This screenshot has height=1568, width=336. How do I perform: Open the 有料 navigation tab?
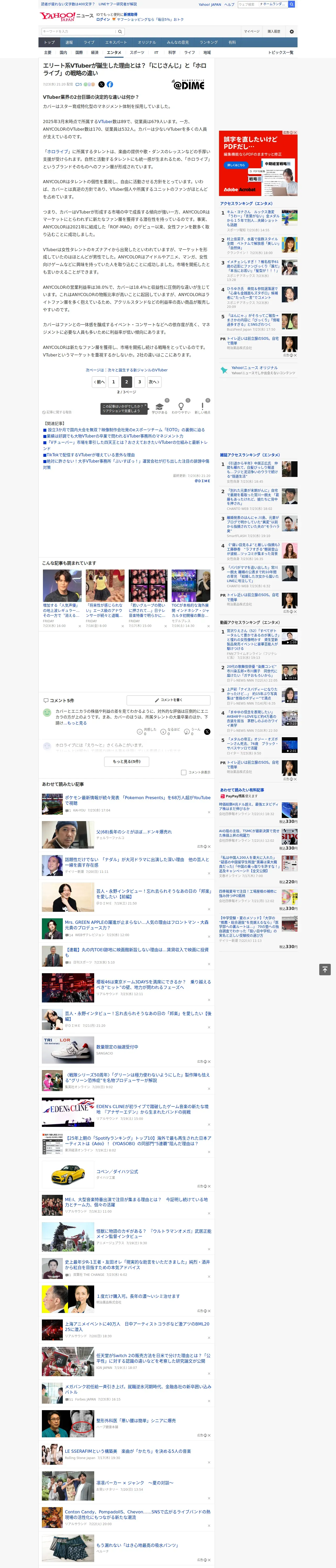(232, 42)
